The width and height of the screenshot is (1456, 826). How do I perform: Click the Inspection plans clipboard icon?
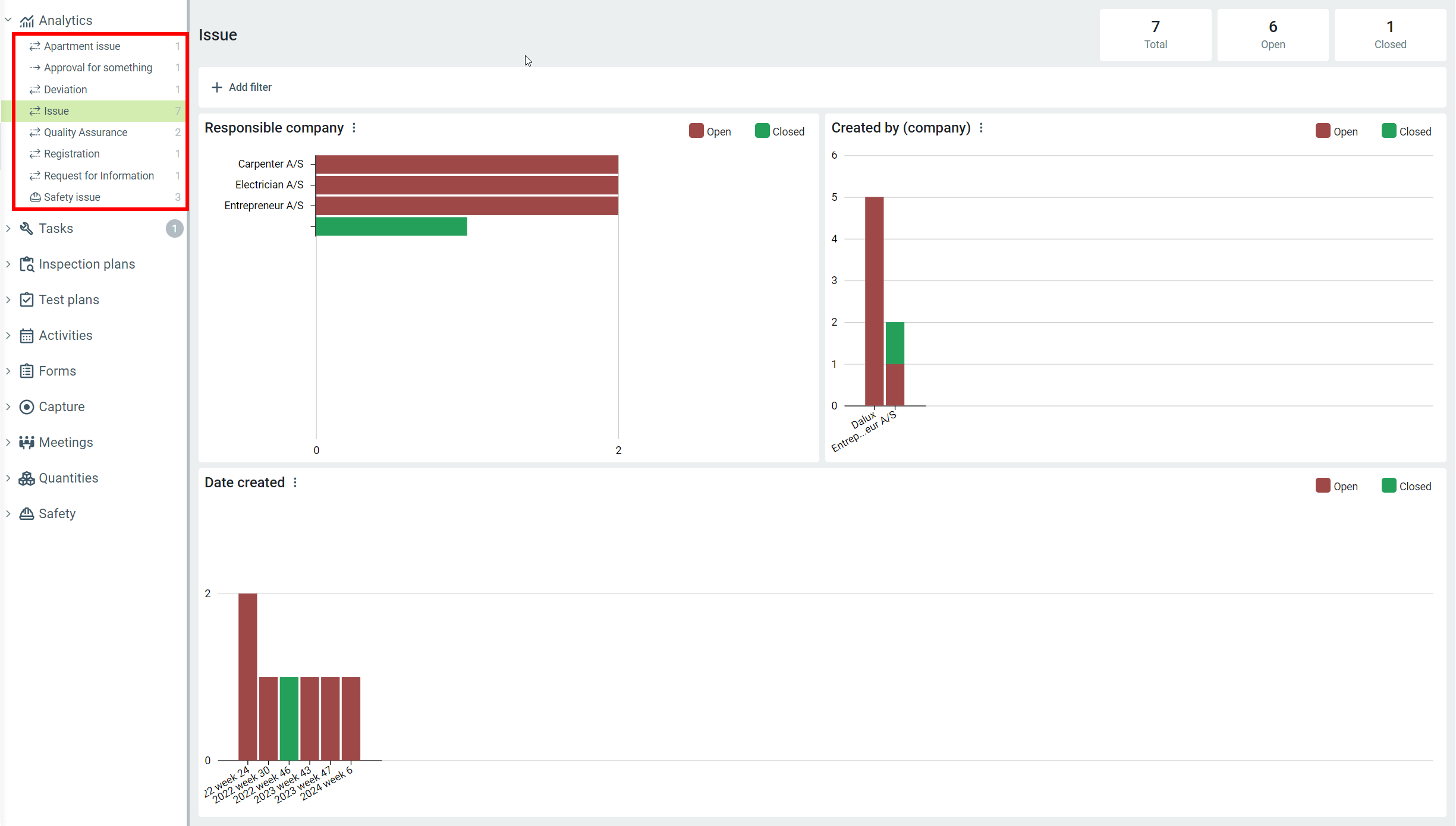coord(26,264)
